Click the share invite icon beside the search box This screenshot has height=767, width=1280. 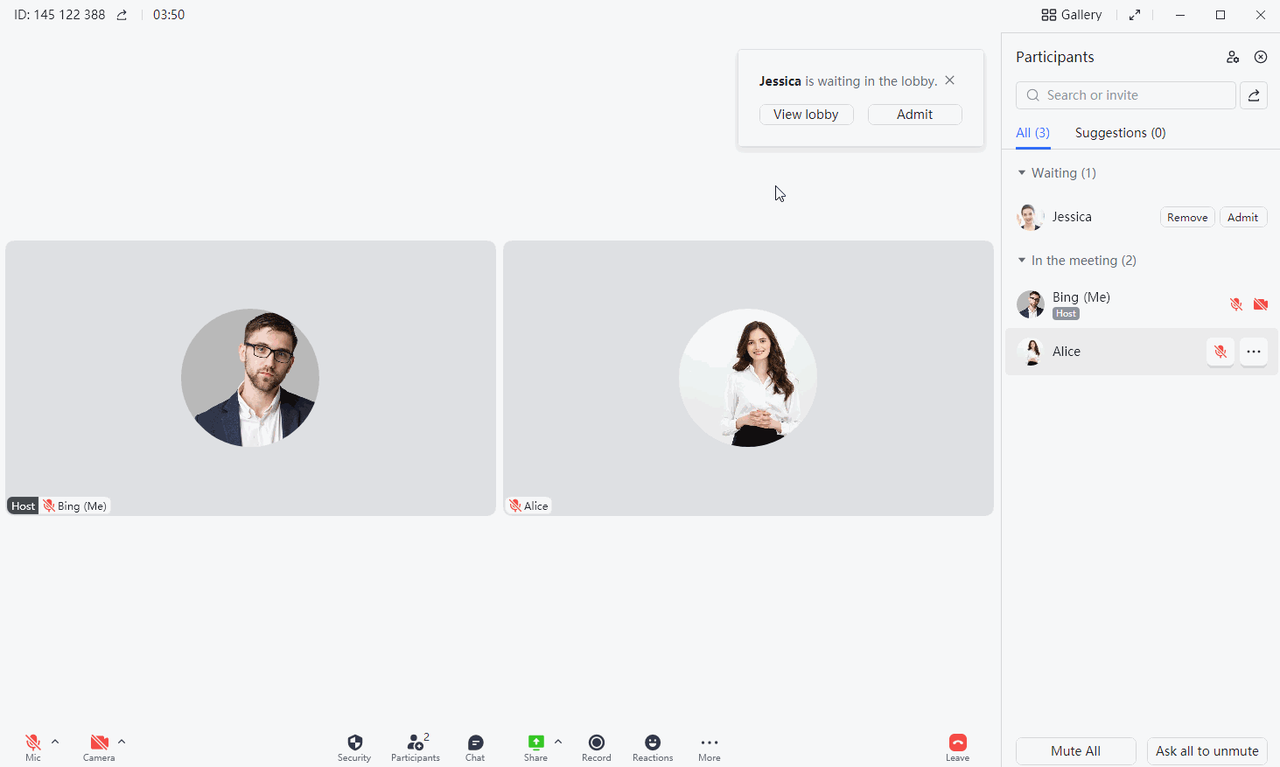[1254, 95]
